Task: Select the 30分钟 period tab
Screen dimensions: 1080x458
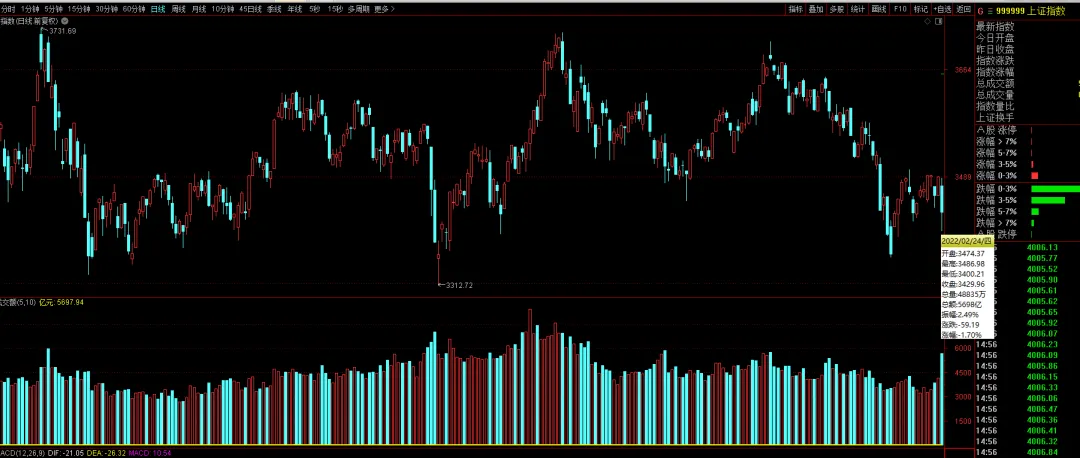Action: pos(107,9)
